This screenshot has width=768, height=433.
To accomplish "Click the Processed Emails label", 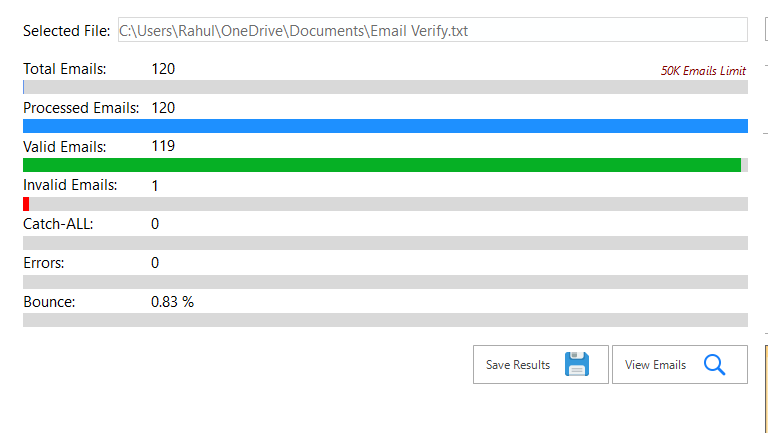I will [81, 108].
